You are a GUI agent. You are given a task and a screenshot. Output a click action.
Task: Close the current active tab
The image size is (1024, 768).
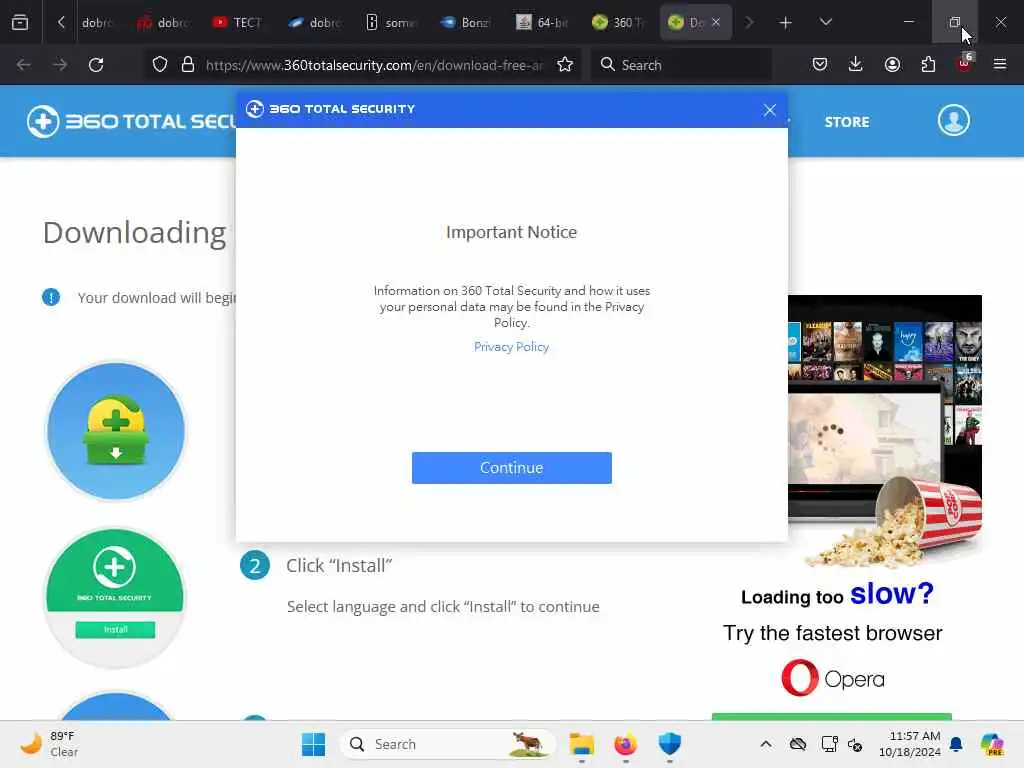pyautogui.click(x=716, y=22)
